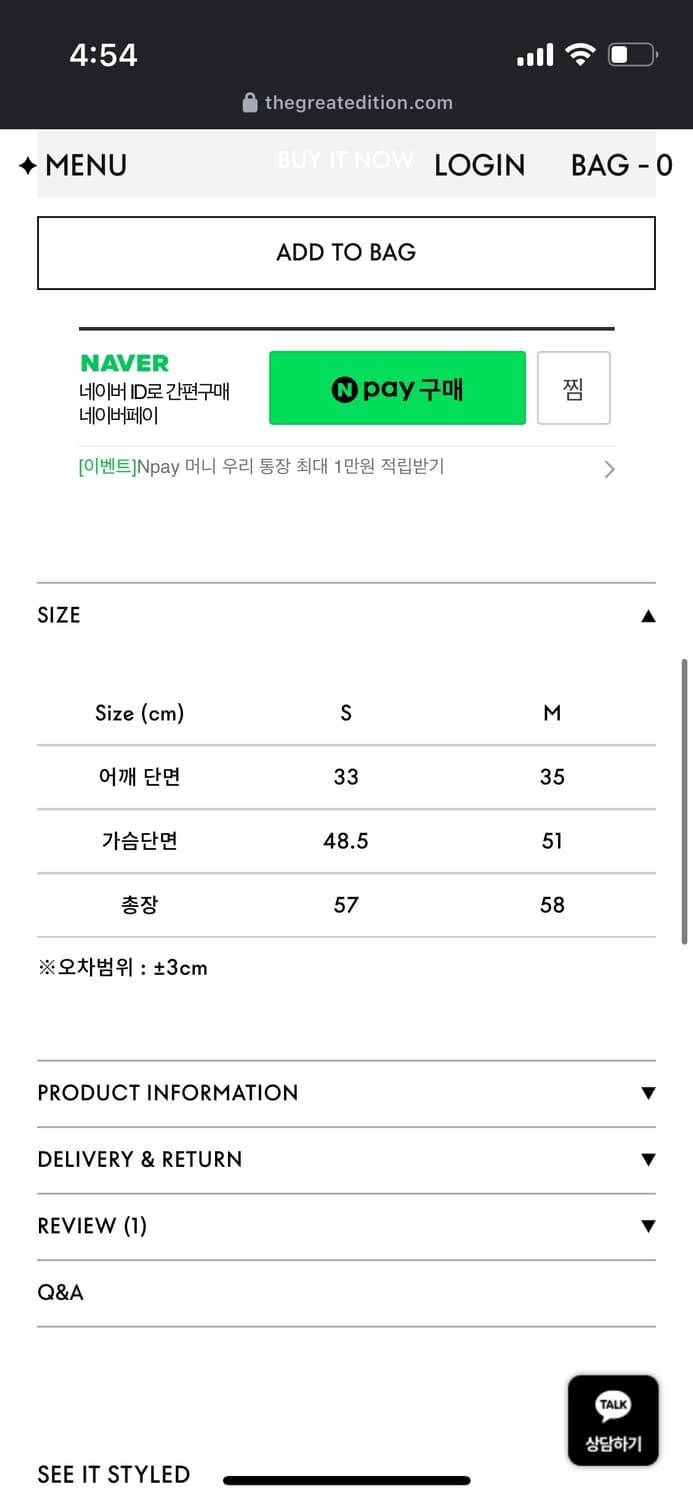
Task: Tap the Wi-Fi status icon
Action: (580, 54)
